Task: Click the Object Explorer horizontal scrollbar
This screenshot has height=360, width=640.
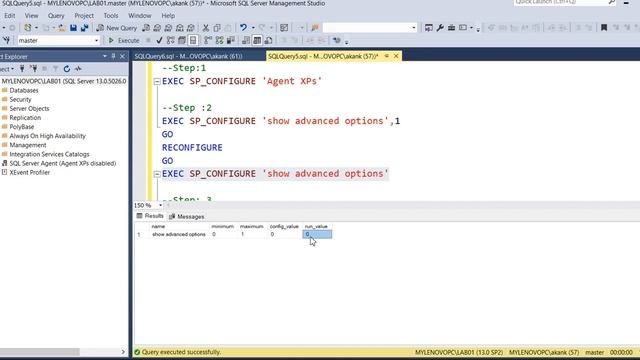Action: pyautogui.click(x=40, y=352)
